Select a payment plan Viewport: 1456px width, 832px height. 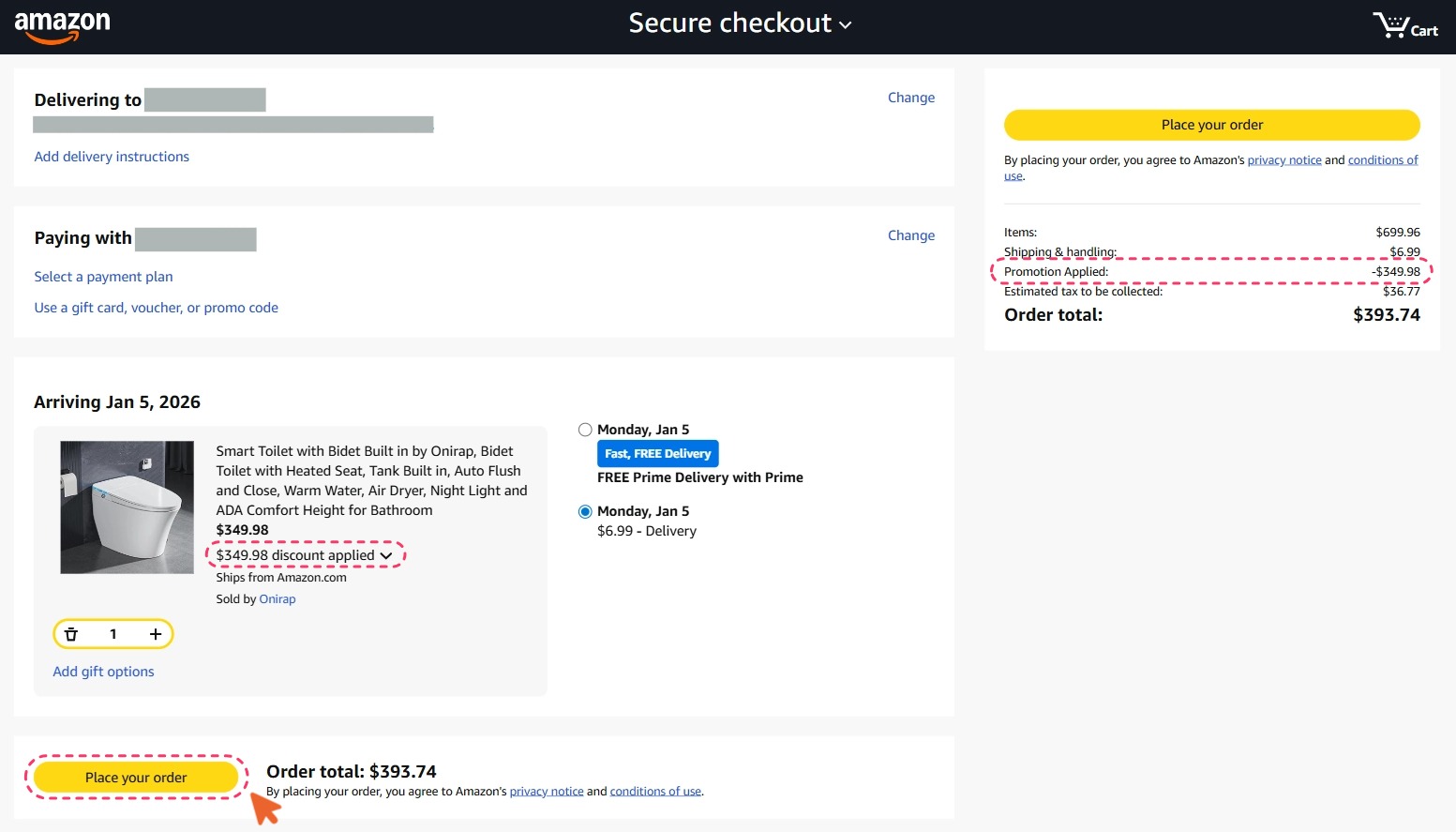[103, 277]
